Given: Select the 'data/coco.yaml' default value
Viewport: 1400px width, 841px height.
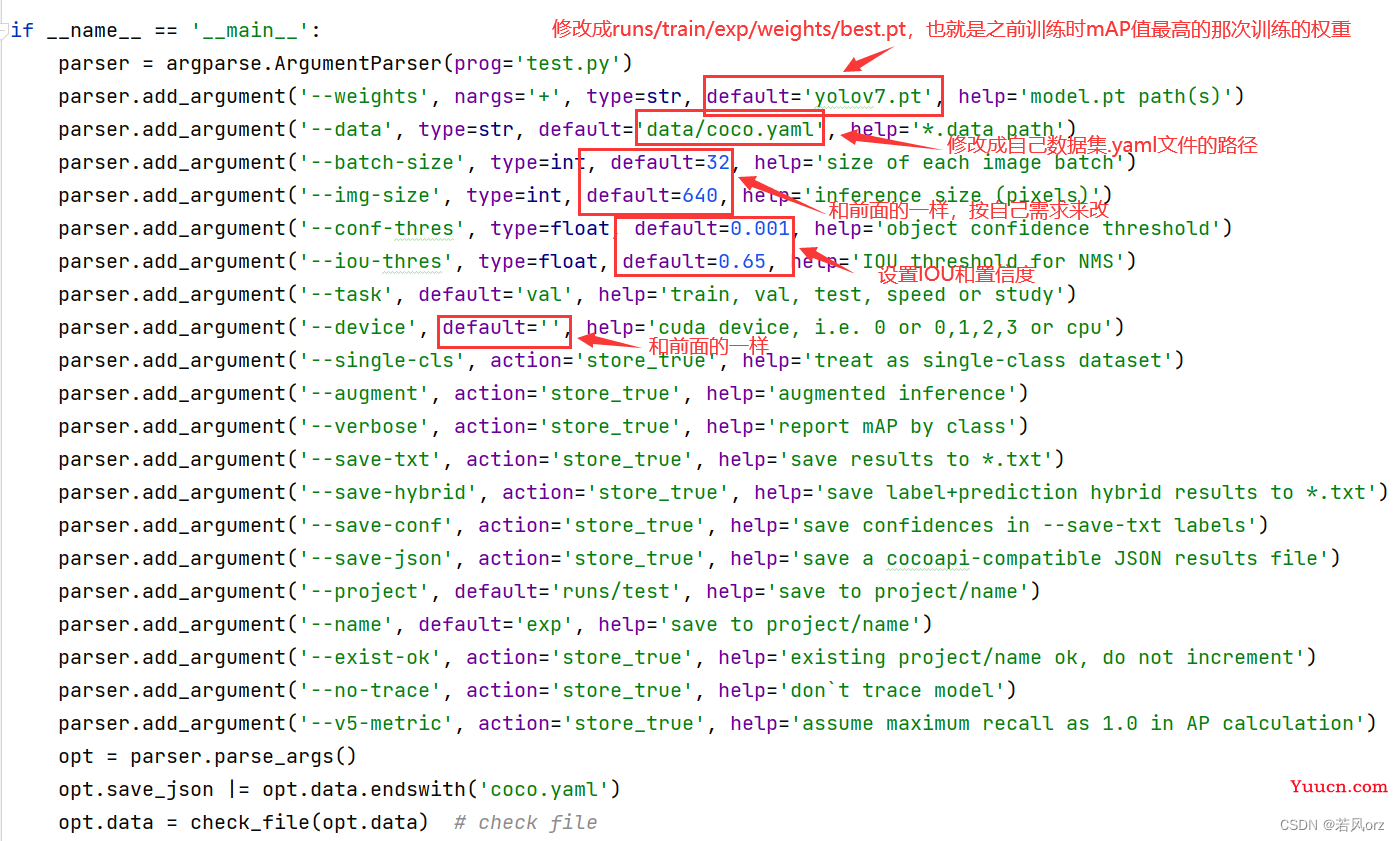Looking at the screenshot, I should point(730,129).
